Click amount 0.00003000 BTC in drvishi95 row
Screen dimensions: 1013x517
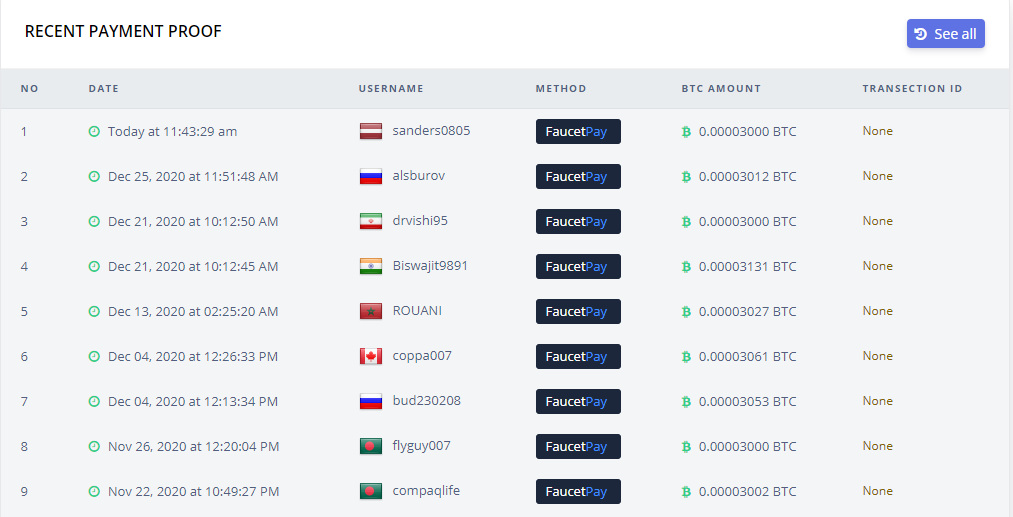click(x=747, y=222)
